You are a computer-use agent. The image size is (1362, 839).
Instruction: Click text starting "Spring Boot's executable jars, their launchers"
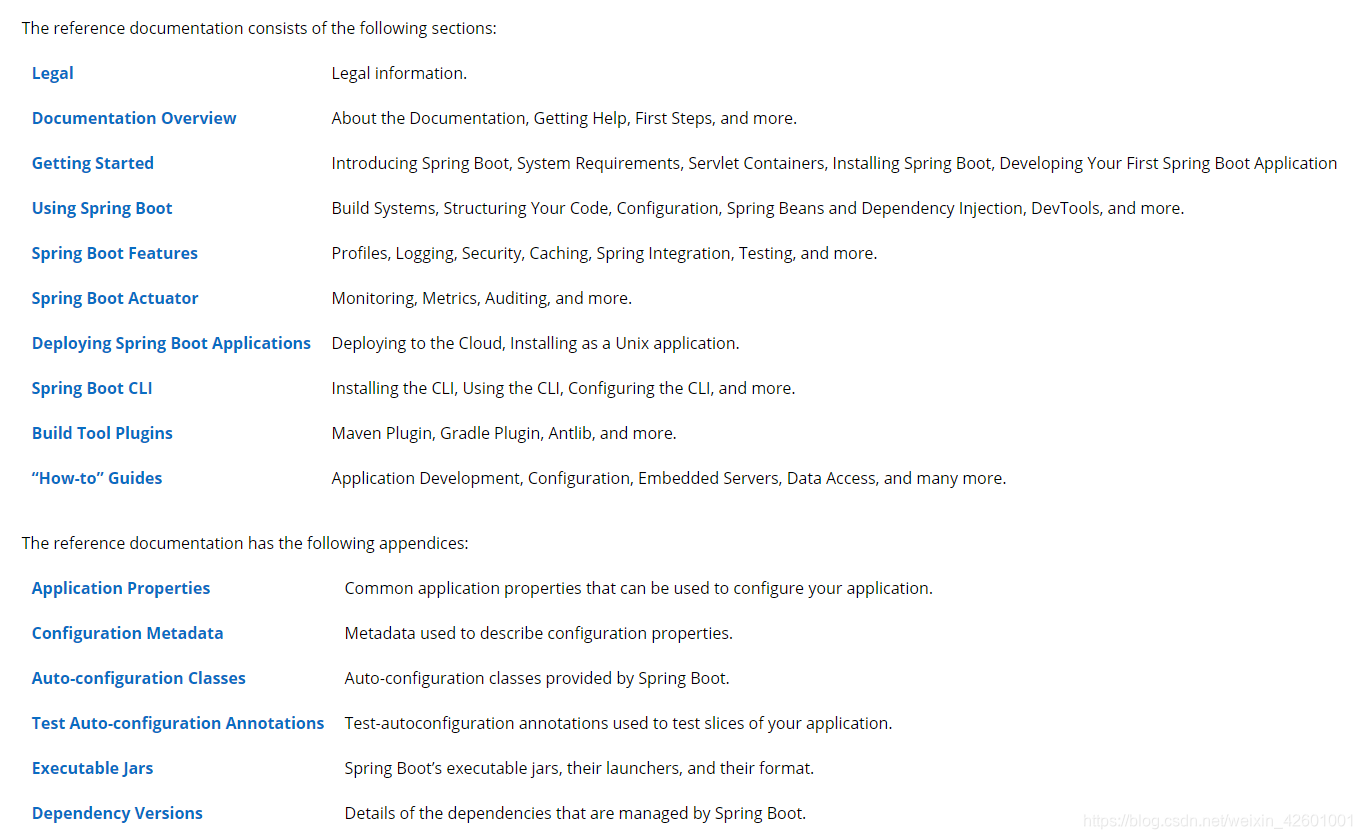[580, 768]
